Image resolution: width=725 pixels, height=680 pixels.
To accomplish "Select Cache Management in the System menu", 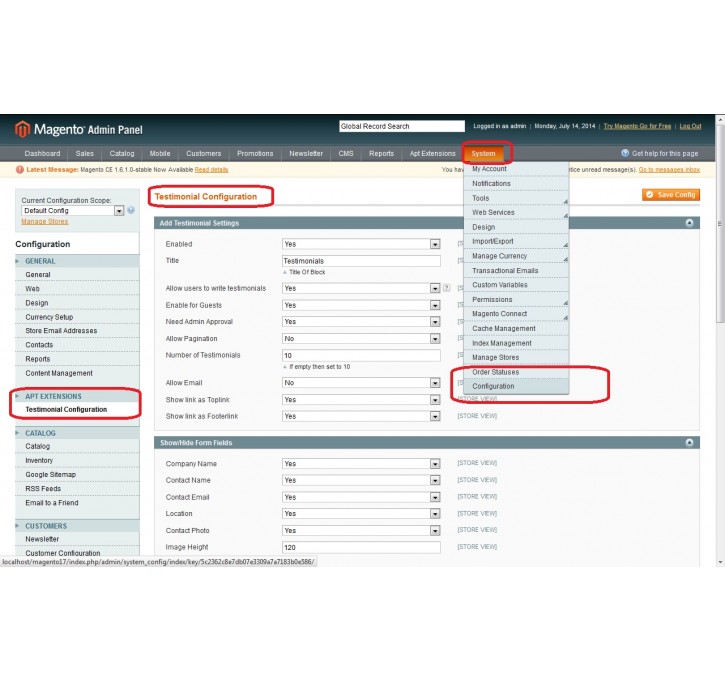I will pos(516,329).
